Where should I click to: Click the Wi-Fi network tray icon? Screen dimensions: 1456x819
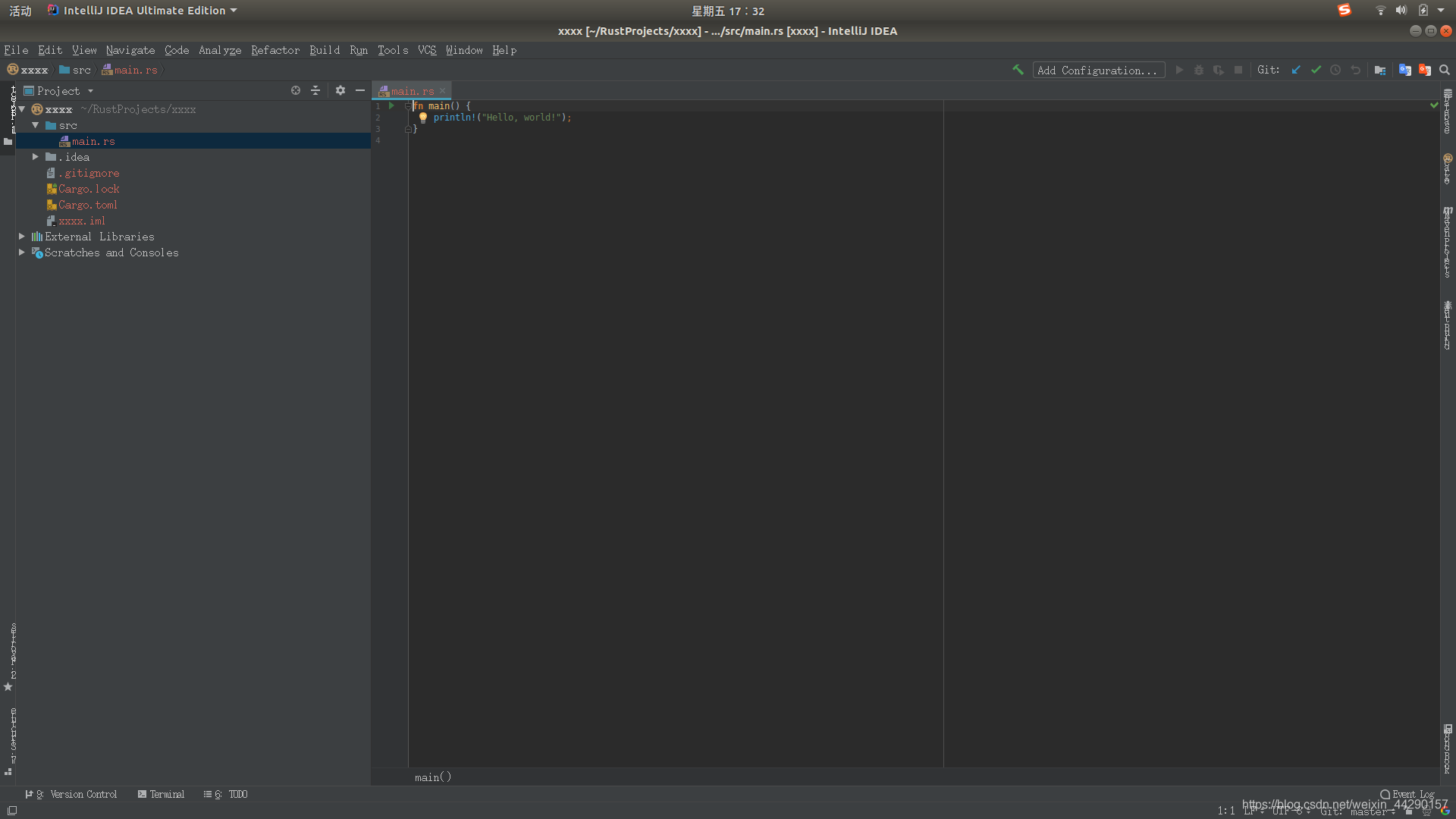tap(1380, 11)
